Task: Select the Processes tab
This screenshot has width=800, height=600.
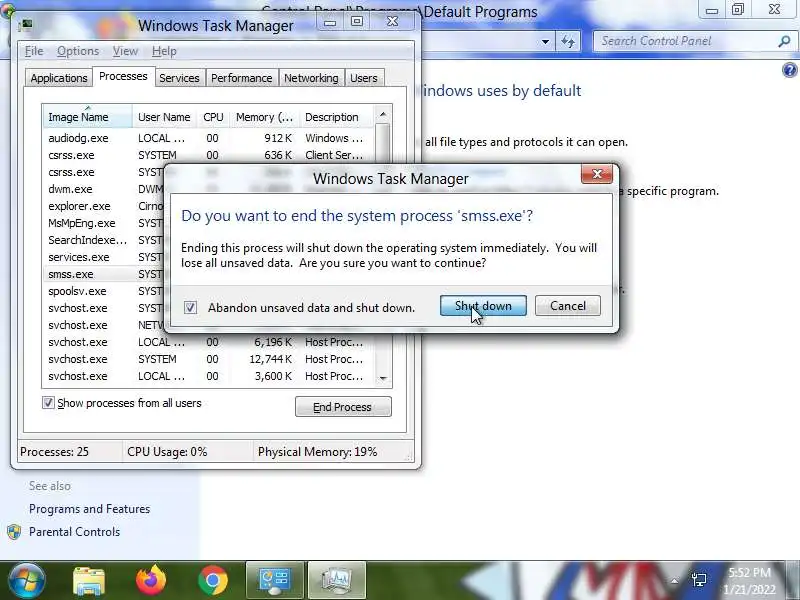Action: click(x=123, y=77)
